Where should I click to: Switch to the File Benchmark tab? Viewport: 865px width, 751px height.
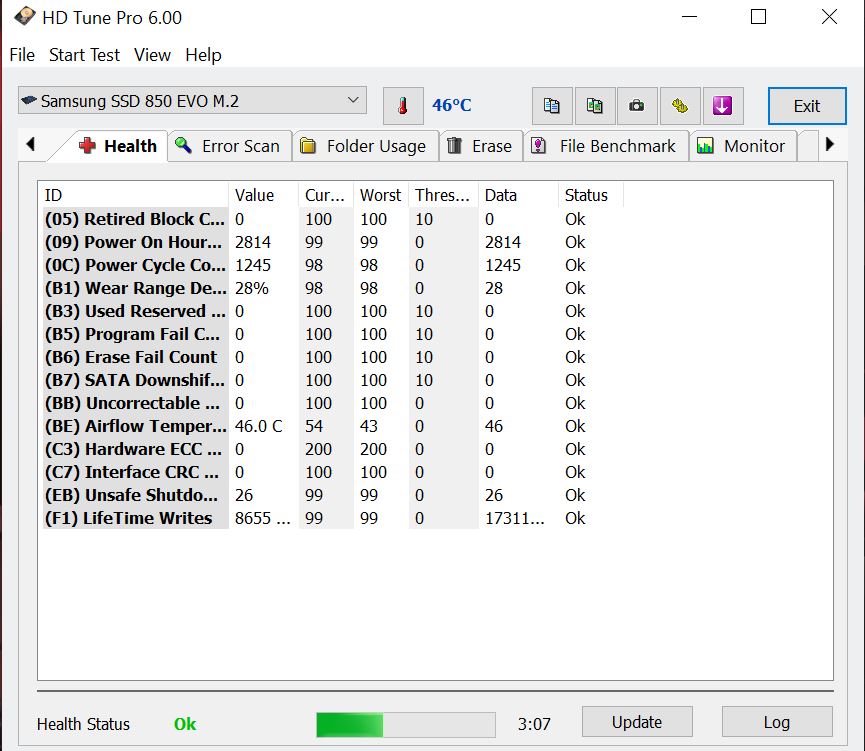pos(606,146)
